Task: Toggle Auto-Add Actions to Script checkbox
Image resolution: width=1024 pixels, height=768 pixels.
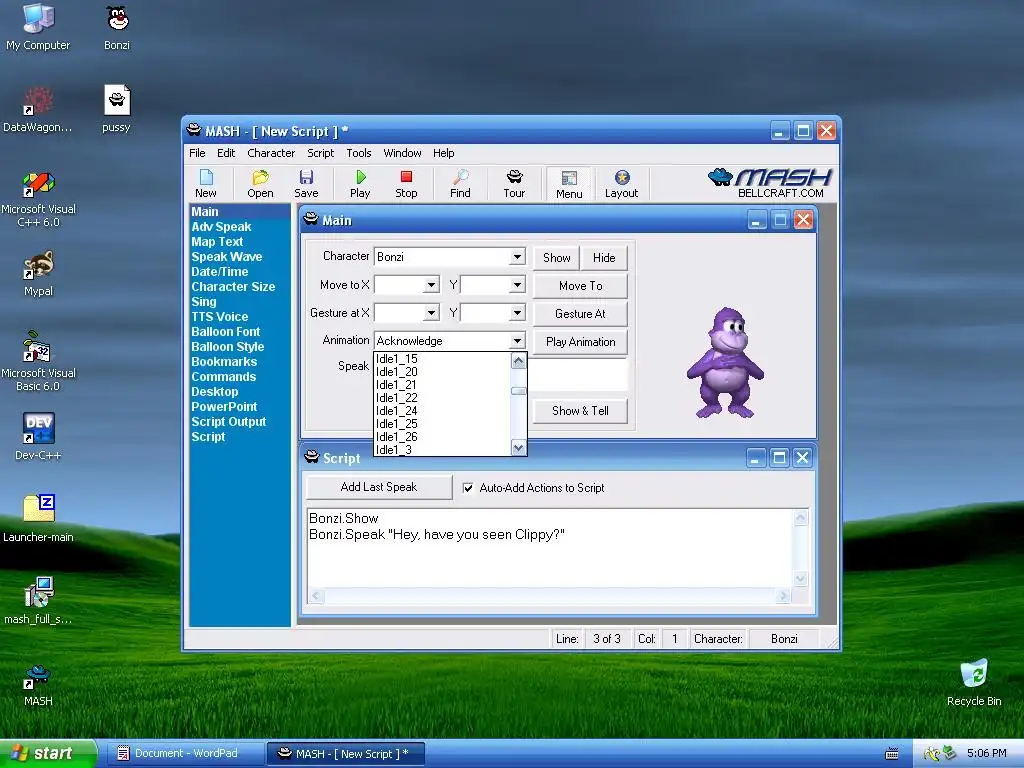Action: click(468, 488)
